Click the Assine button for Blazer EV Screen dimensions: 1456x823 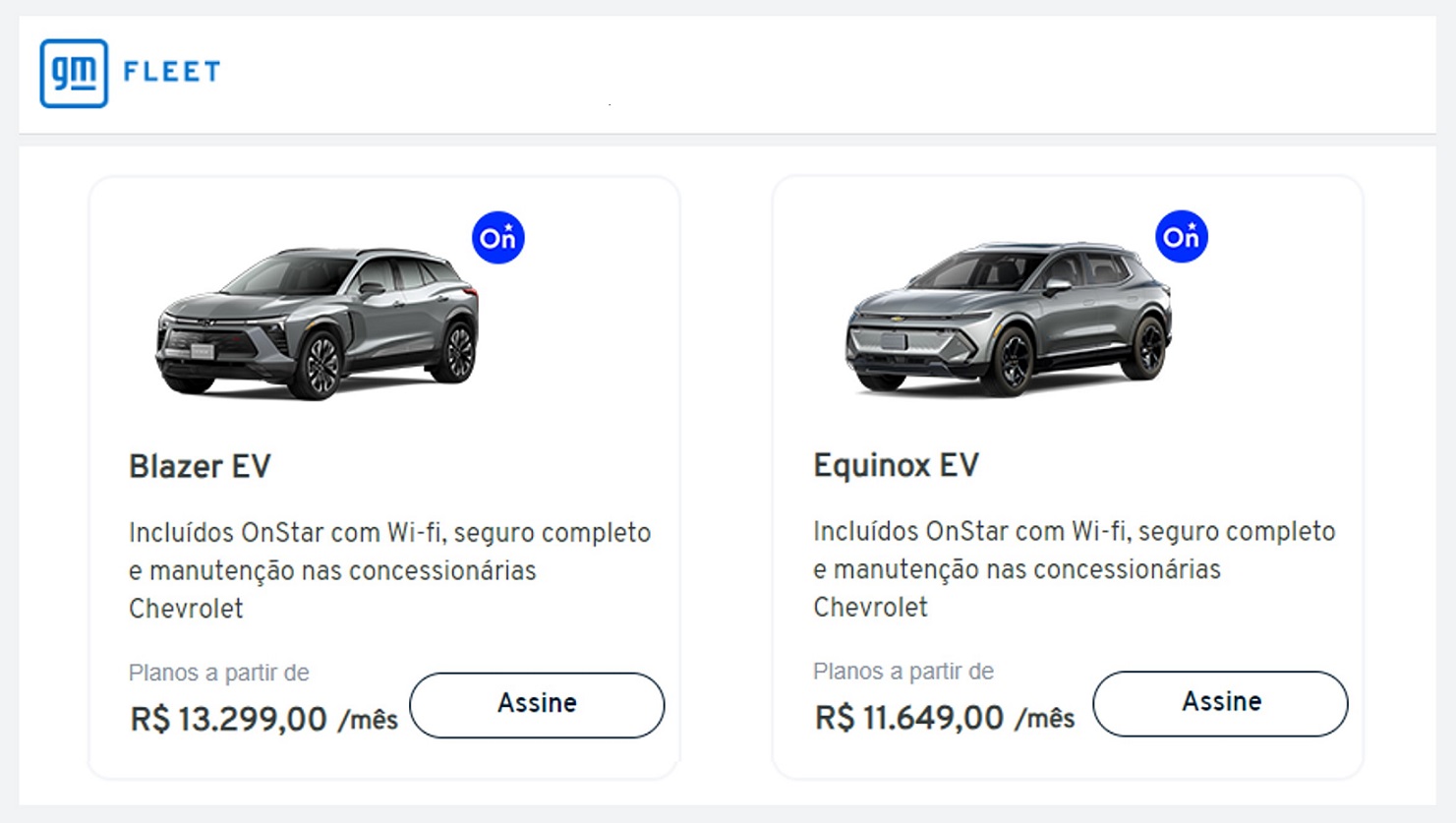537,704
